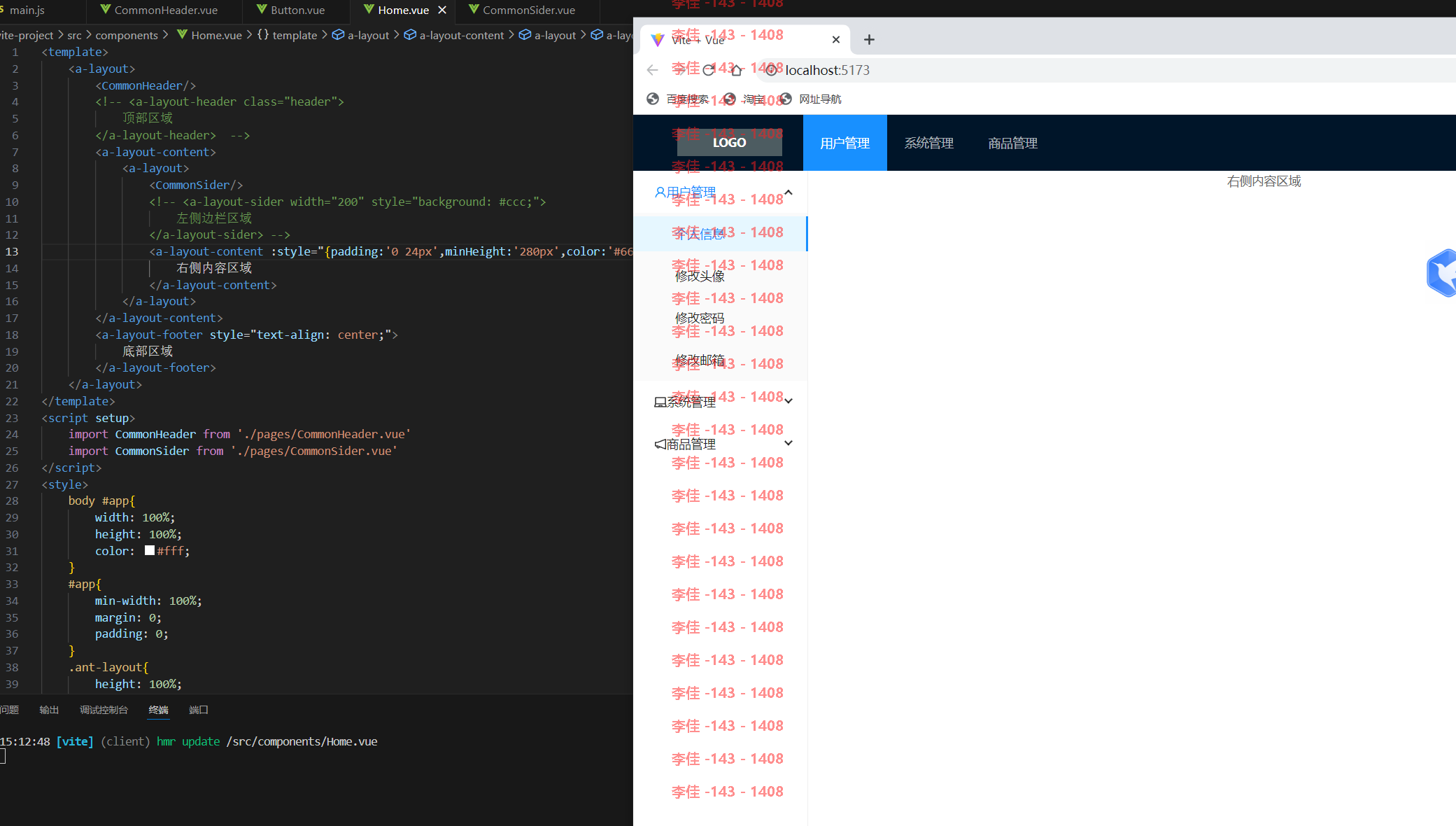Click the #fff color swatch in CSS

[150, 550]
